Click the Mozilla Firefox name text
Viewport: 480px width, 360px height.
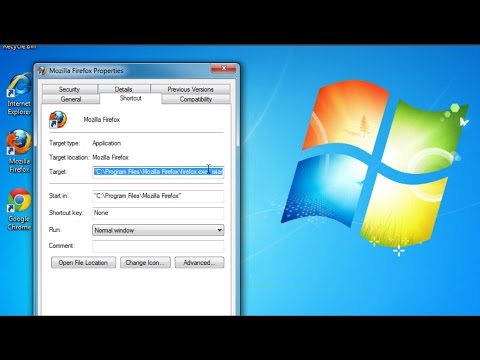[x=102, y=120]
